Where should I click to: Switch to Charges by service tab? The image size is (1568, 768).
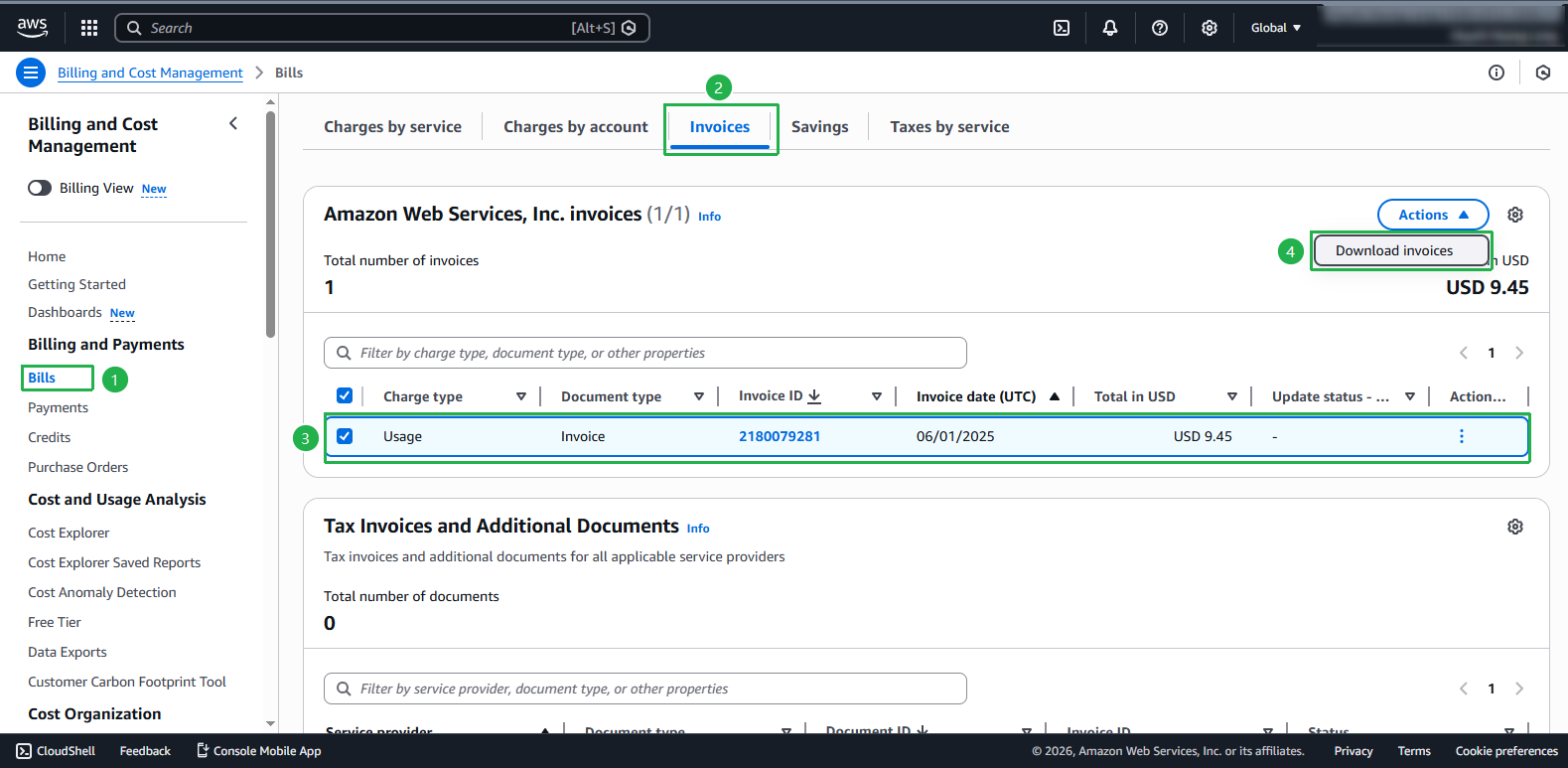point(392,127)
